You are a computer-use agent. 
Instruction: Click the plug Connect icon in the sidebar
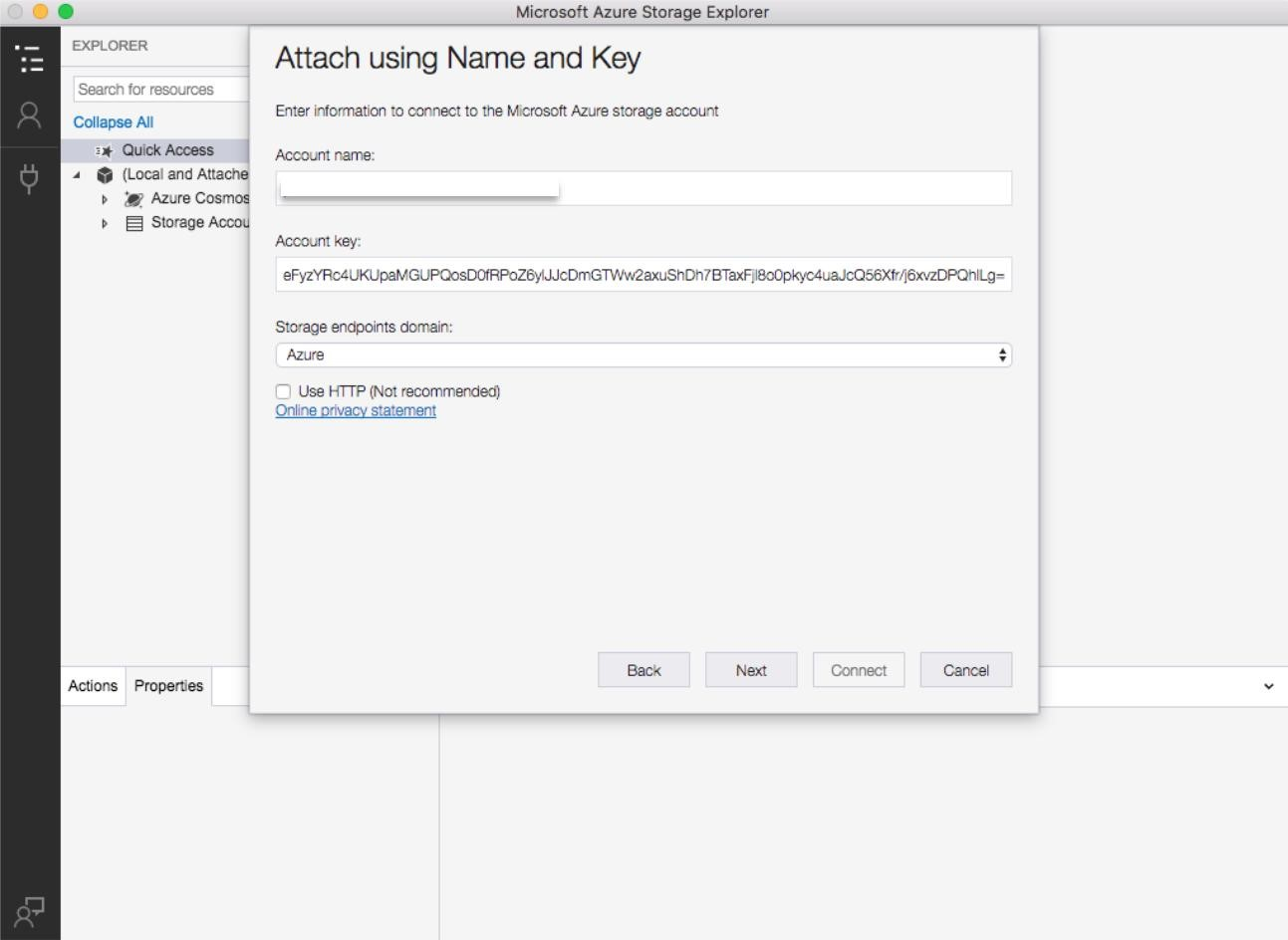(30, 179)
